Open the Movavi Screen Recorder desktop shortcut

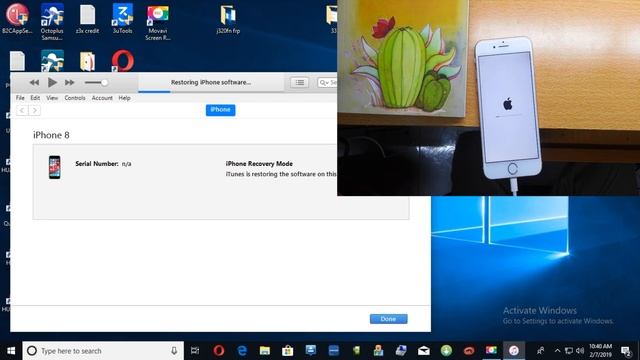pos(158,22)
